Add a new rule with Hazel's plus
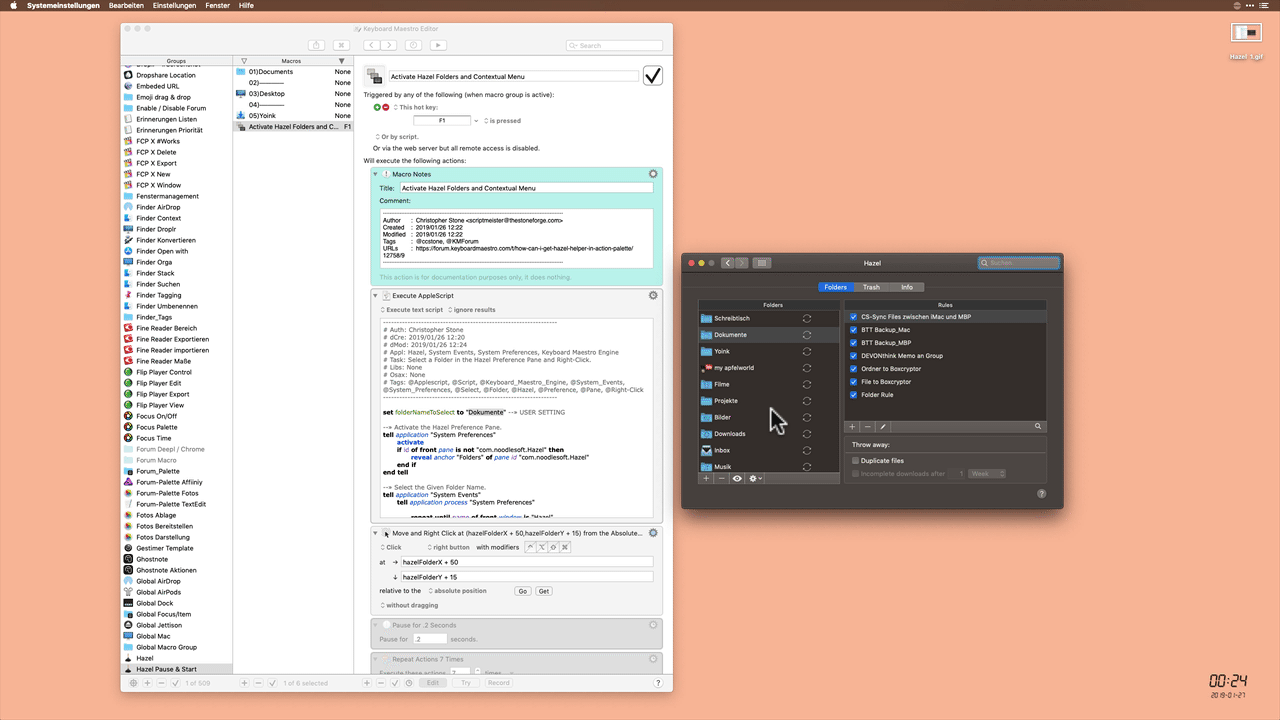This screenshot has height=720, width=1280. coord(852,427)
